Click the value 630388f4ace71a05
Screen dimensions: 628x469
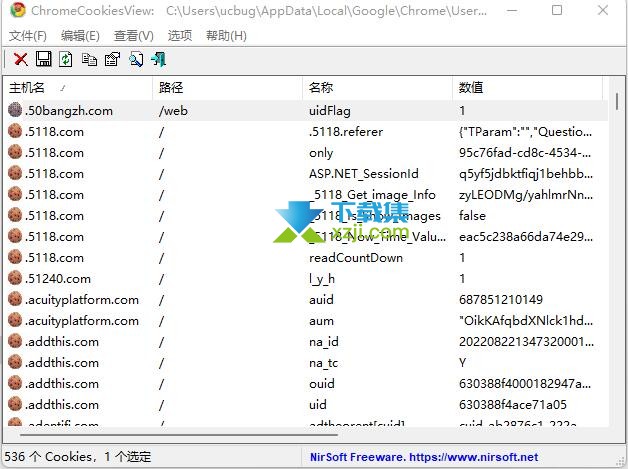(513, 405)
